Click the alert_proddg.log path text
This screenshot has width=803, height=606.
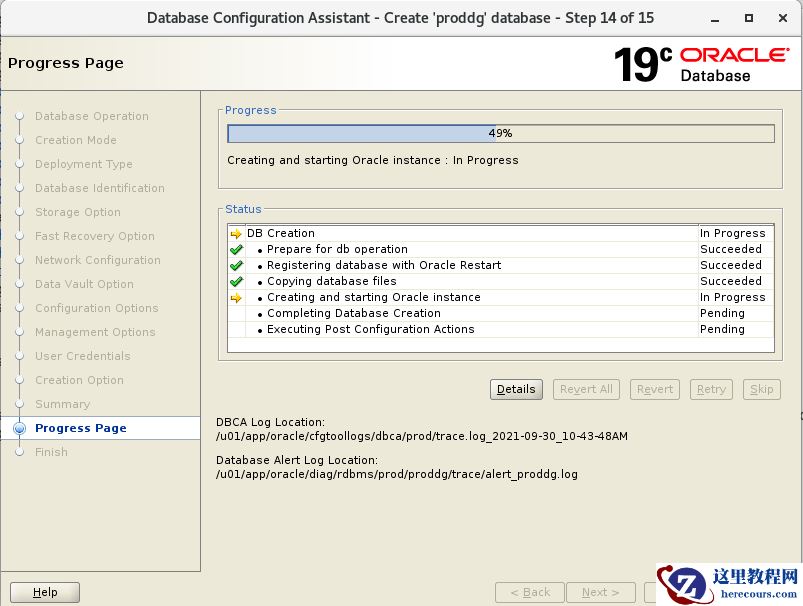(x=397, y=474)
